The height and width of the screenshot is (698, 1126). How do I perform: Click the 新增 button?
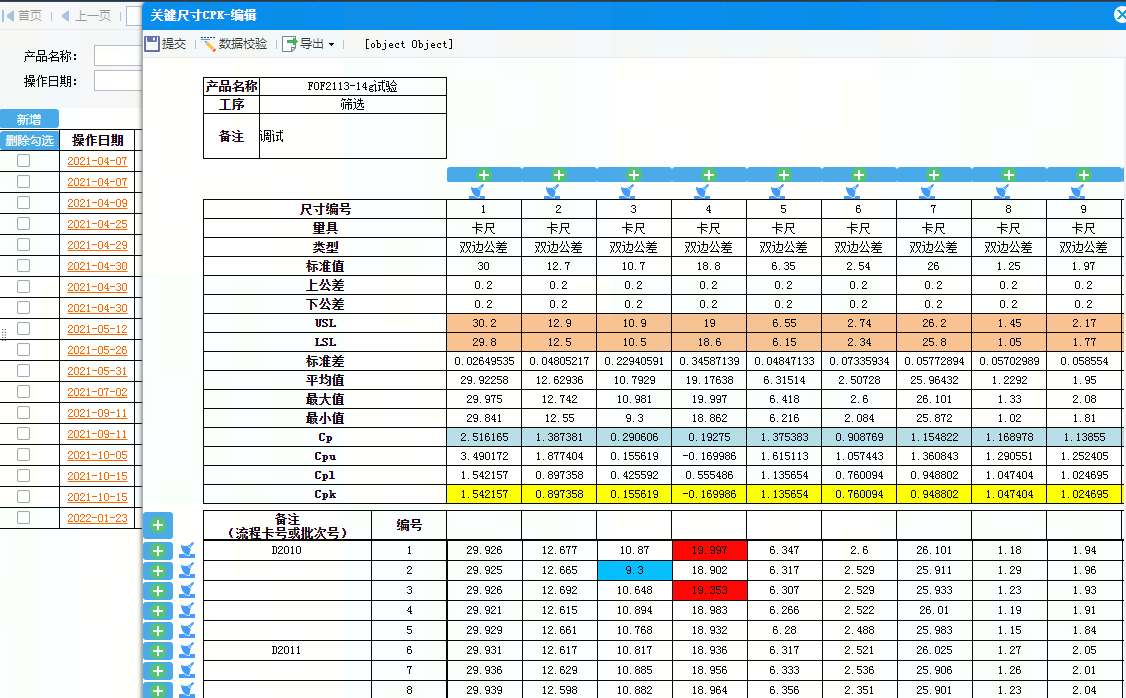click(x=29, y=119)
